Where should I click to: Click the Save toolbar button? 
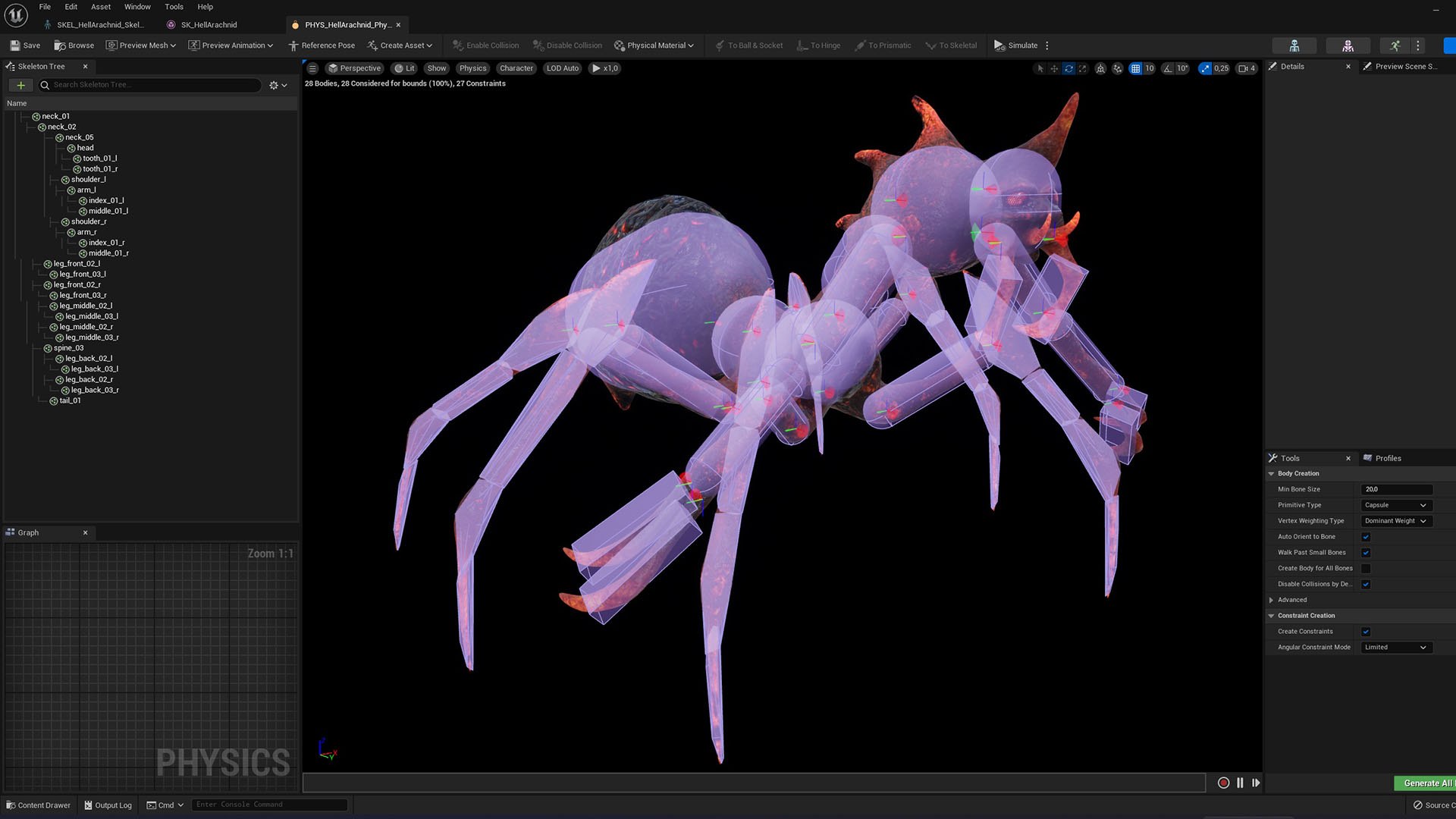[x=25, y=45]
